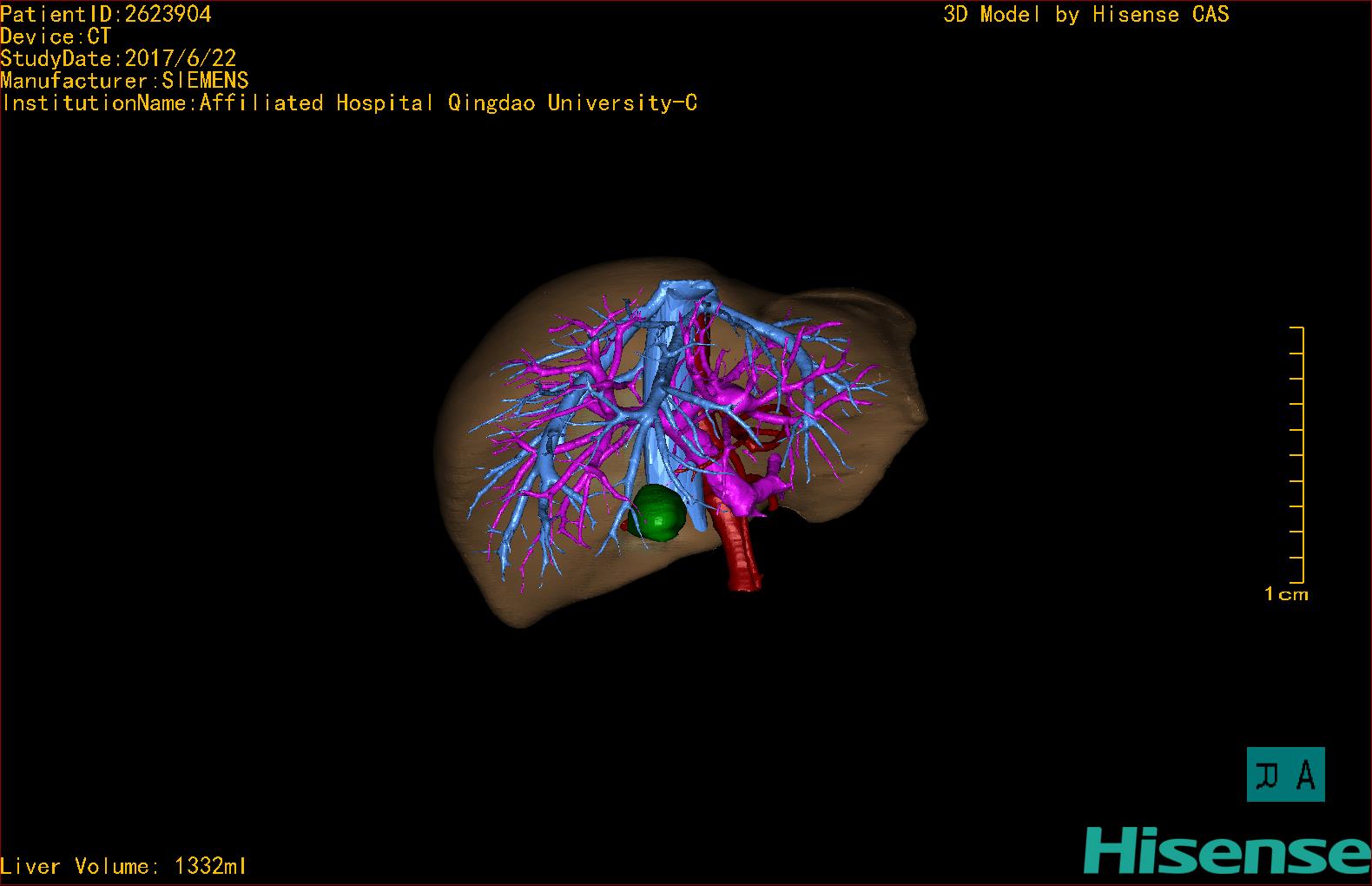Screen dimensions: 1372x886
Task: Click the InstitutionName Affiliated Hospital Qingdao University text
Action: 349,103
